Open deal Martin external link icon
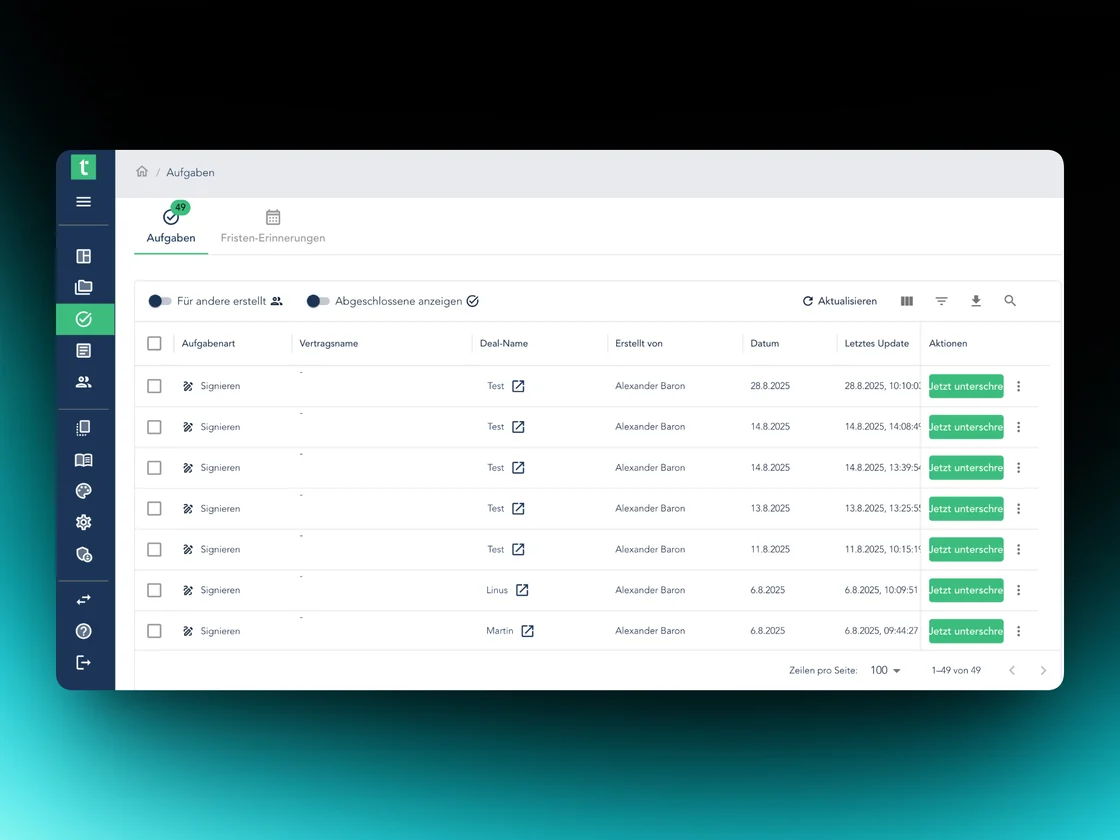 tap(527, 631)
